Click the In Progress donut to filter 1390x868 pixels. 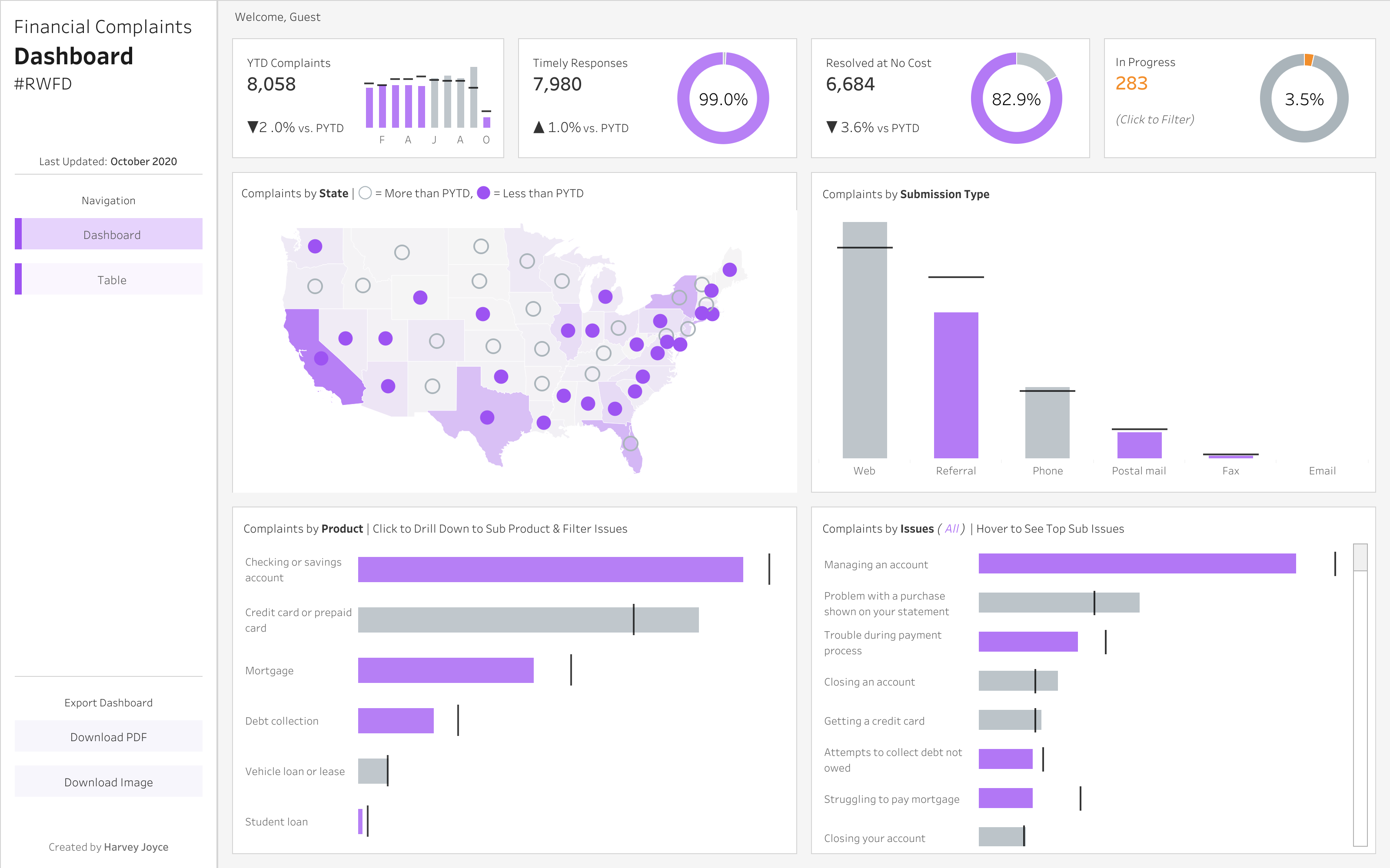[x=1305, y=99]
